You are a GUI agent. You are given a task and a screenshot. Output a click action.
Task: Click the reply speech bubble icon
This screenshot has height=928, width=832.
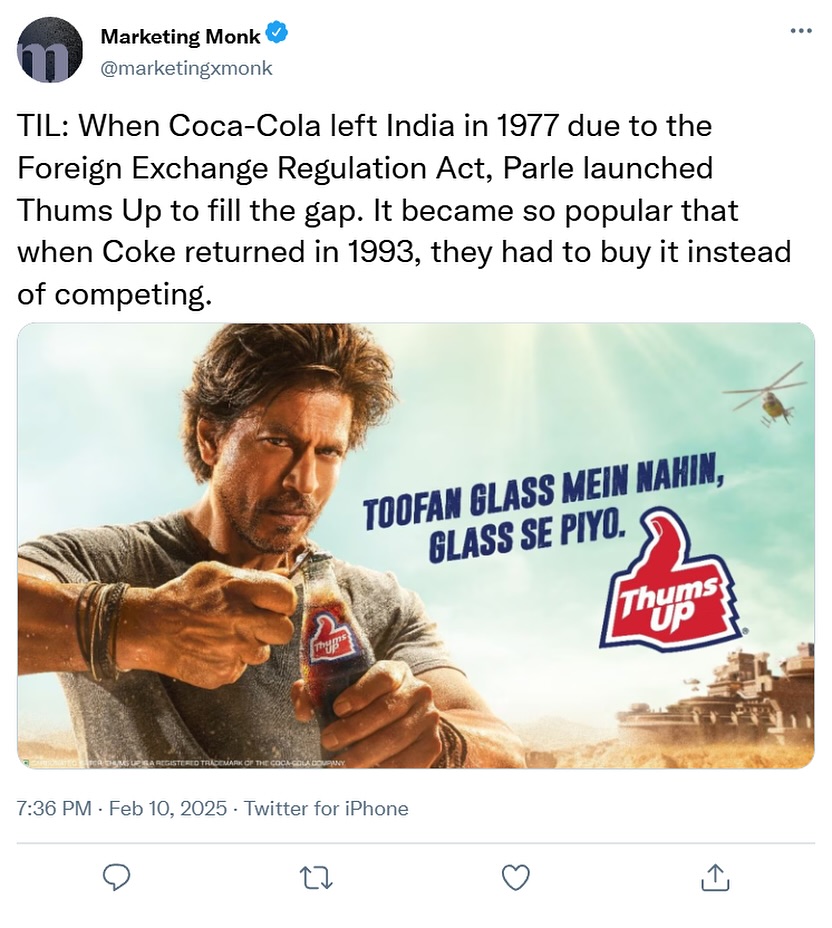click(x=118, y=877)
